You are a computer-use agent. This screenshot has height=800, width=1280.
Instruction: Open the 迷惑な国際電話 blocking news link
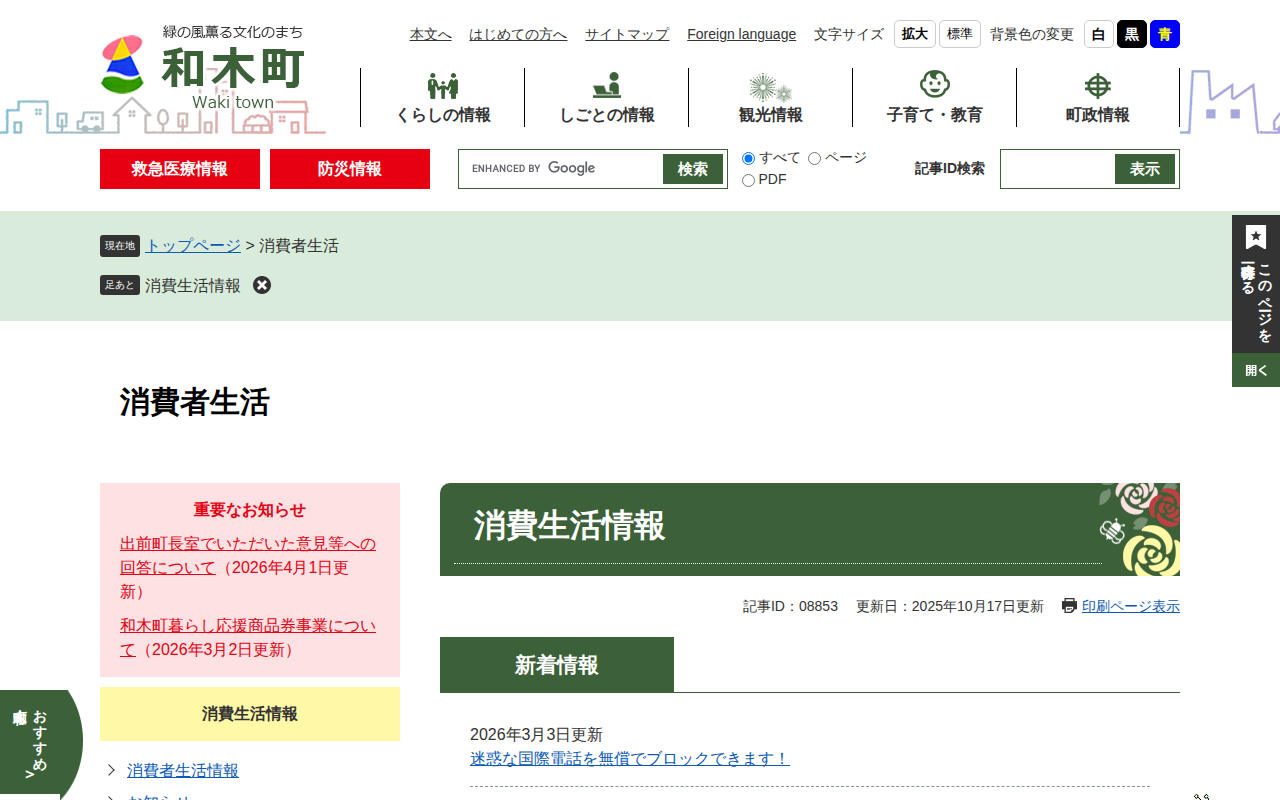tap(629, 759)
